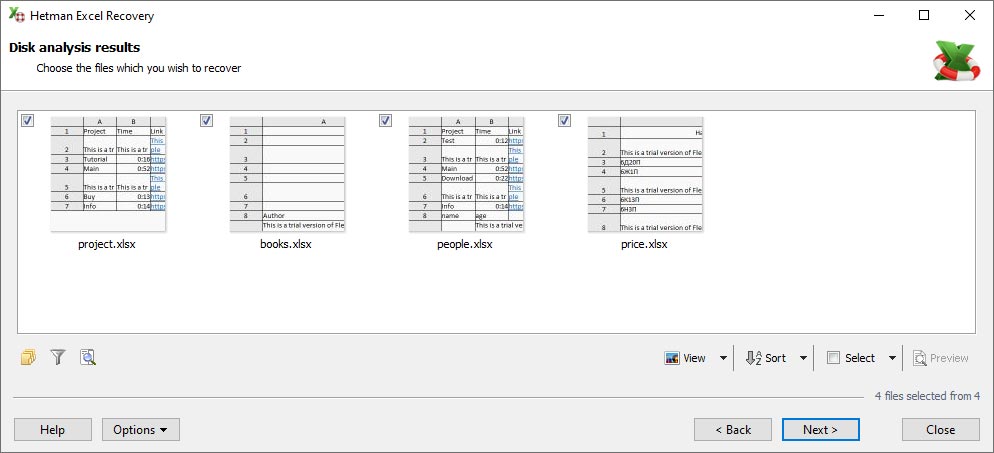Select the price.xlsx thumbnail preview
This screenshot has width=994, height=453.
(x=645, y=174)
